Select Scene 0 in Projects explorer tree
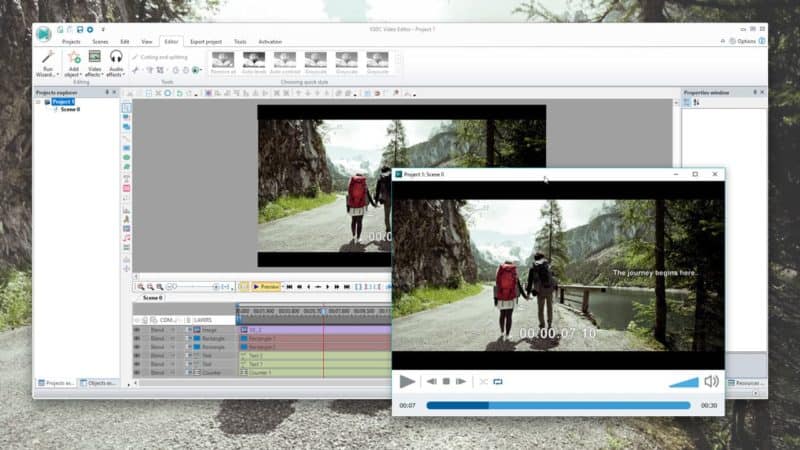The width and height of the screenshot is (800, 450). [x=70, y=109]
